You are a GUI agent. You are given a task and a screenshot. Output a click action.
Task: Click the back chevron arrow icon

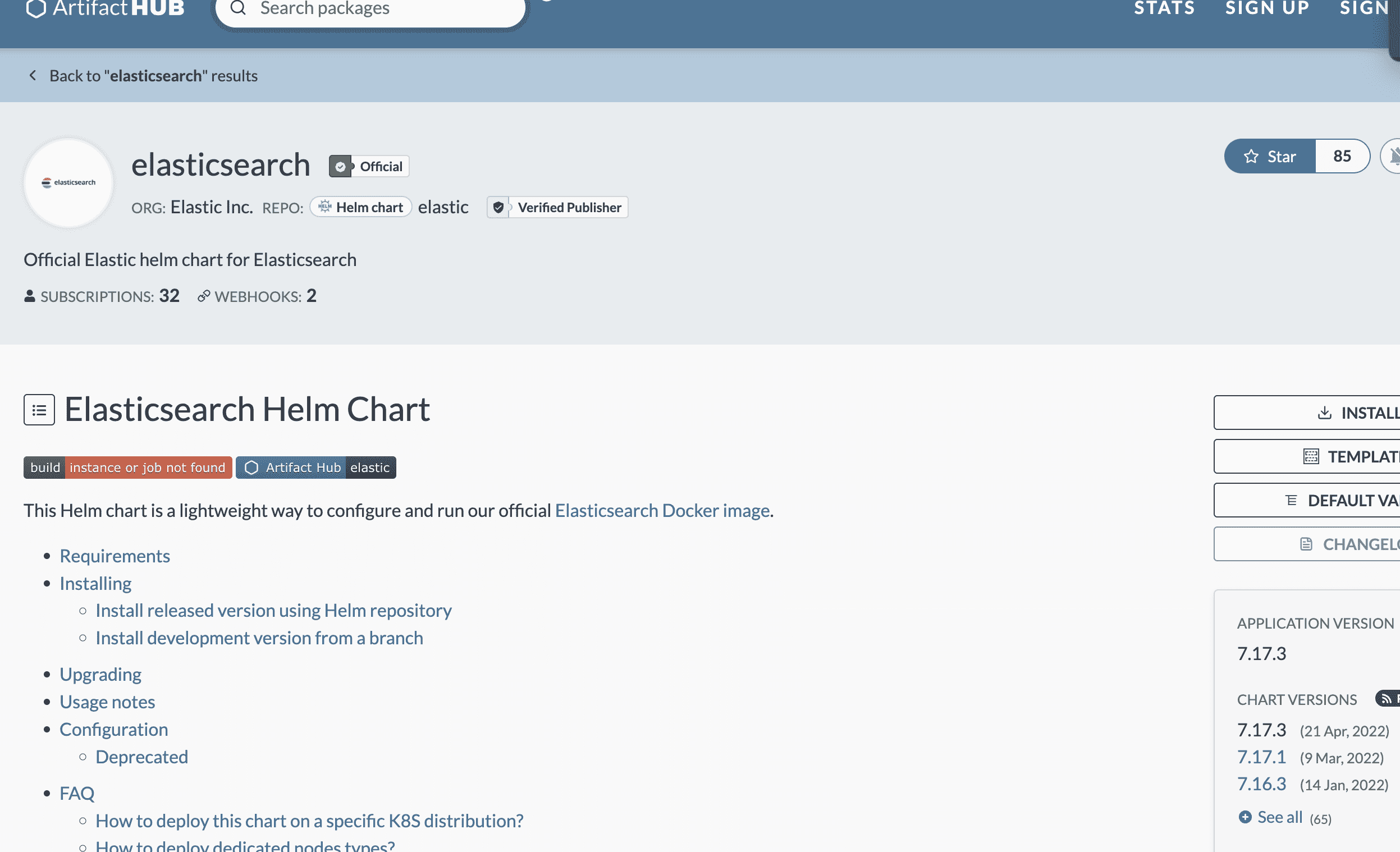(x=33, y=75)
